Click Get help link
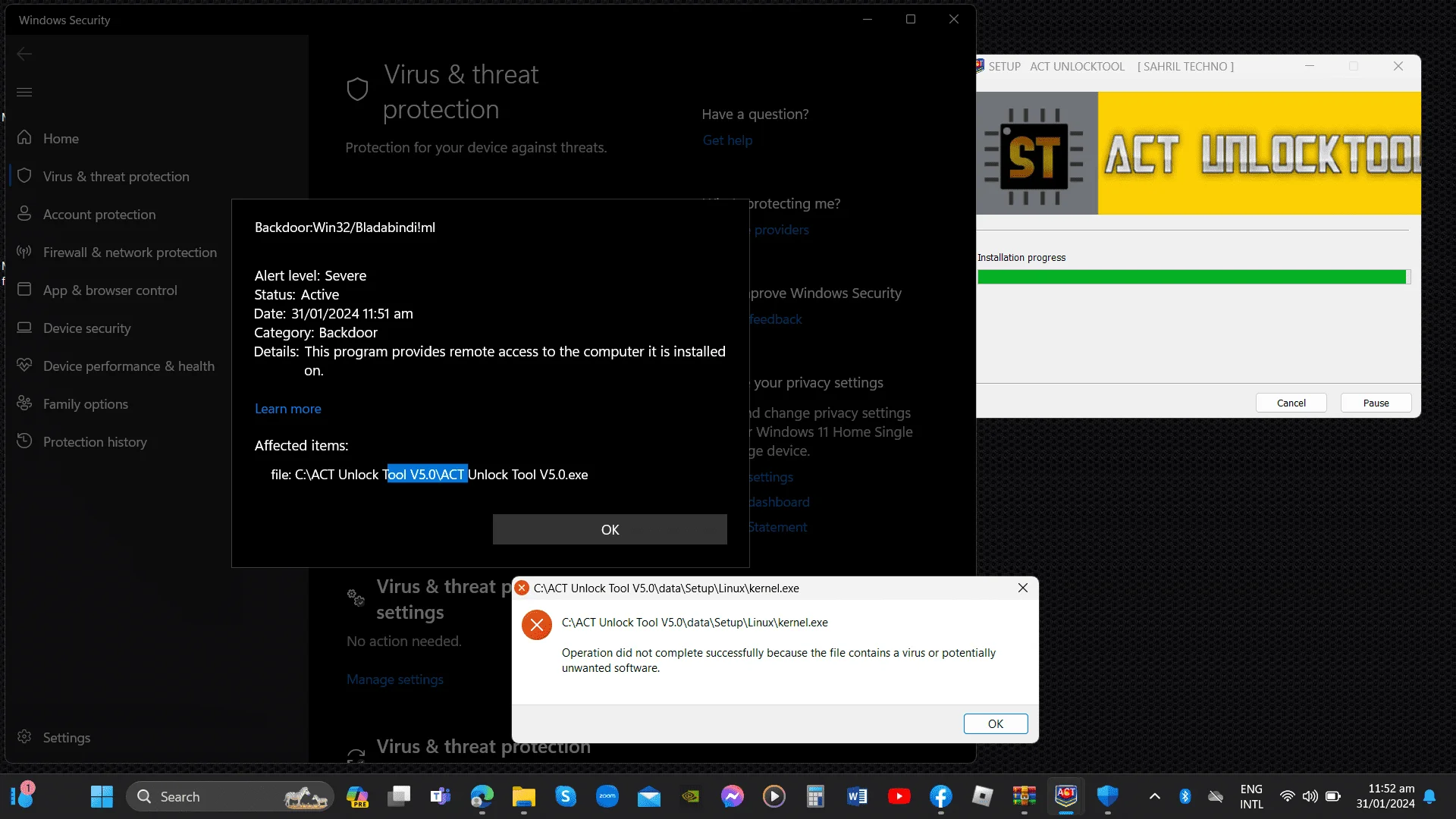The width and height of the screenshot is (1456, 819). click(x=727, y=140)
